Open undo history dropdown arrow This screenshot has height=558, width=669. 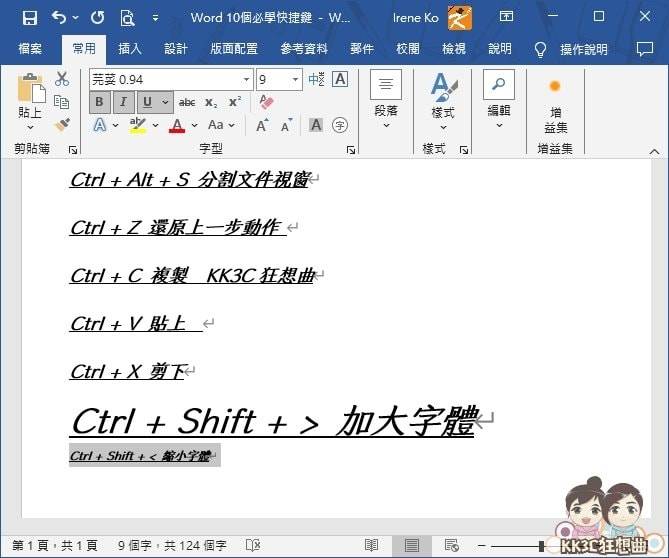76,18
